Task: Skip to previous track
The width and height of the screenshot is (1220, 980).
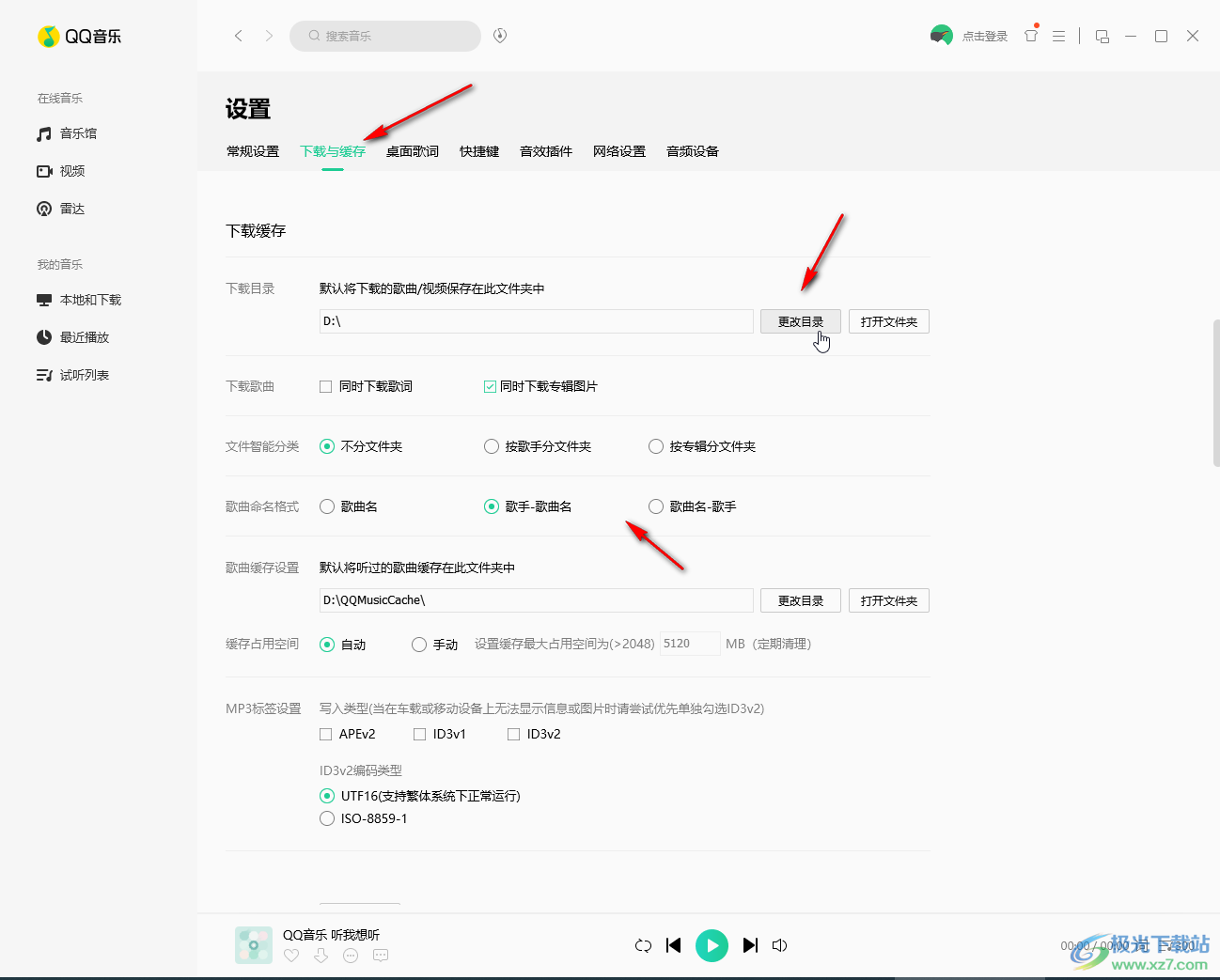Action: point(673,945)
